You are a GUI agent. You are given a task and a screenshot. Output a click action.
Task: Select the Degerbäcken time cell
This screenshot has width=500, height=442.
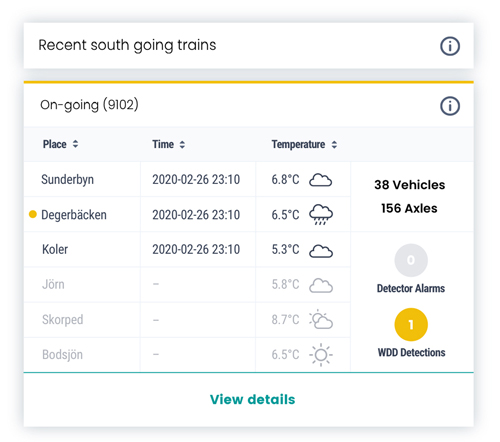[198, 214]
